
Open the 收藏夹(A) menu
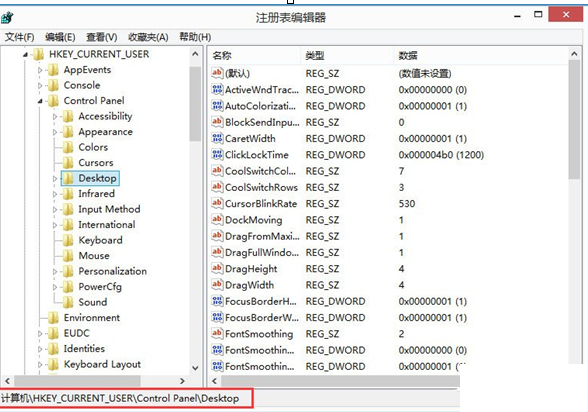148,37
